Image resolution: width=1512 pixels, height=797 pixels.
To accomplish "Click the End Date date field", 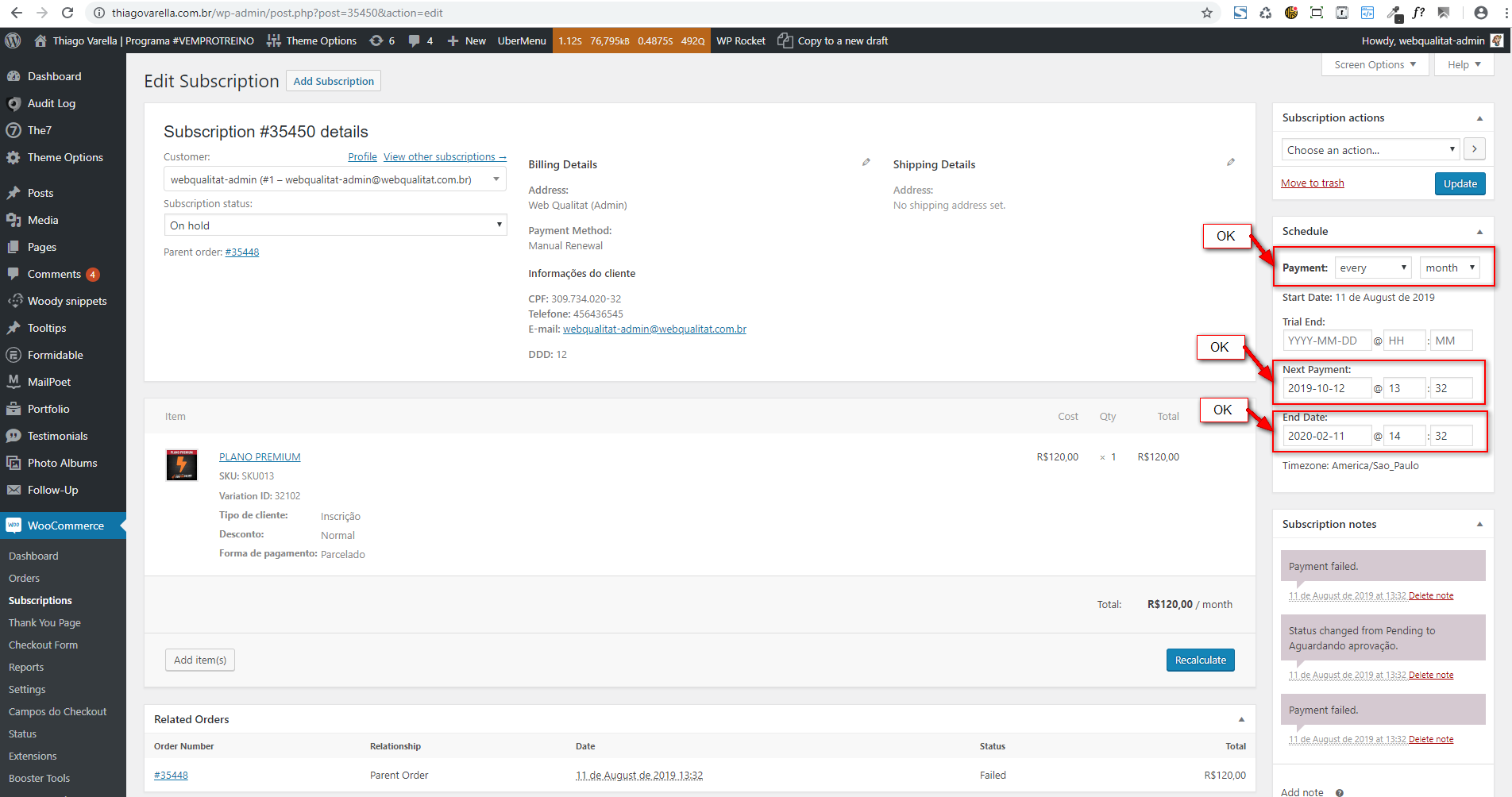I will click(1327, 436).
